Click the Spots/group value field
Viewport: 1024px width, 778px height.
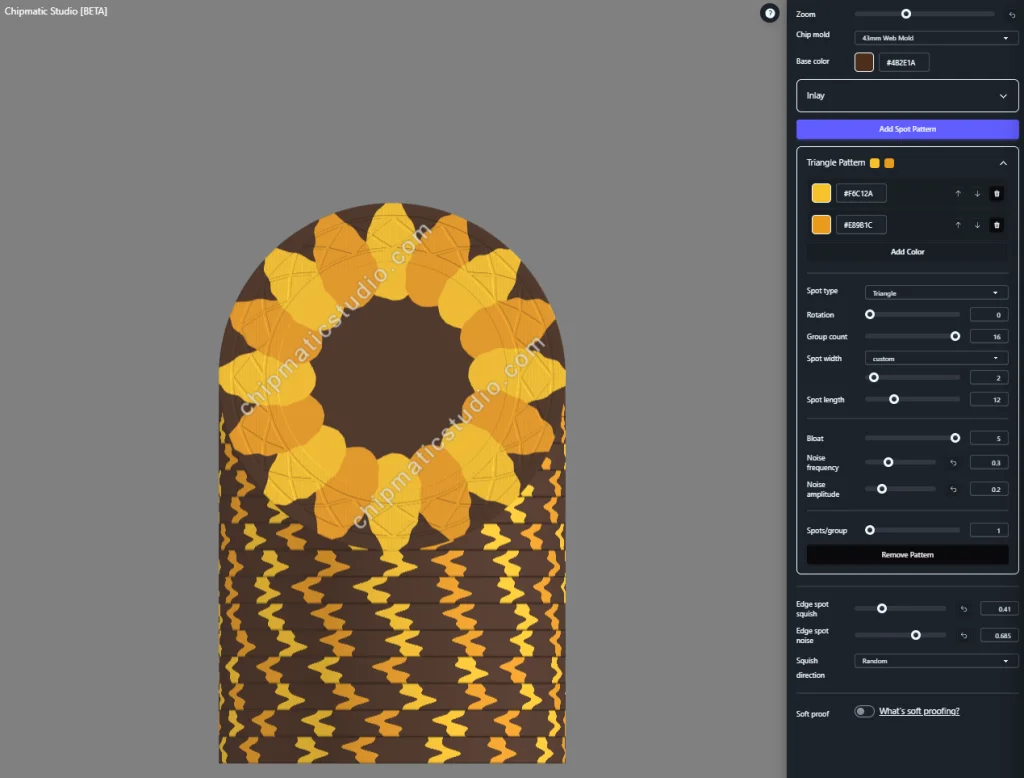point(989,530)
